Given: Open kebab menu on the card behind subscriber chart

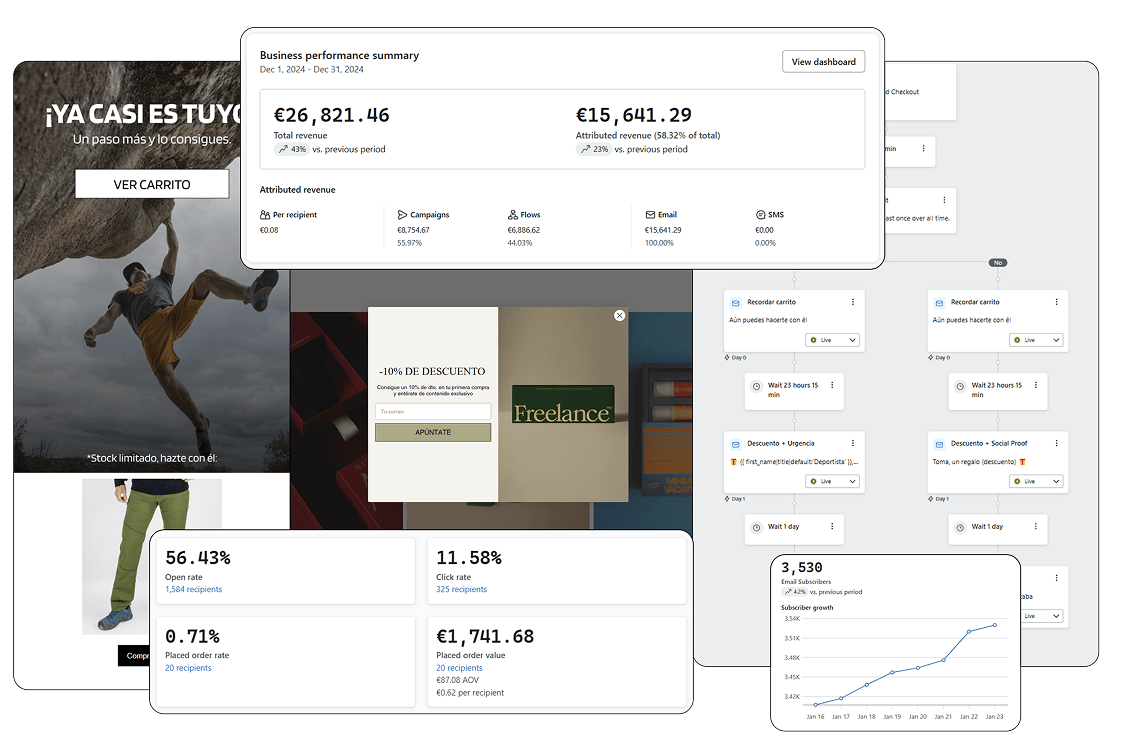Looking at the screenshot, I should pyautogui.click(x=1056, y=578).
